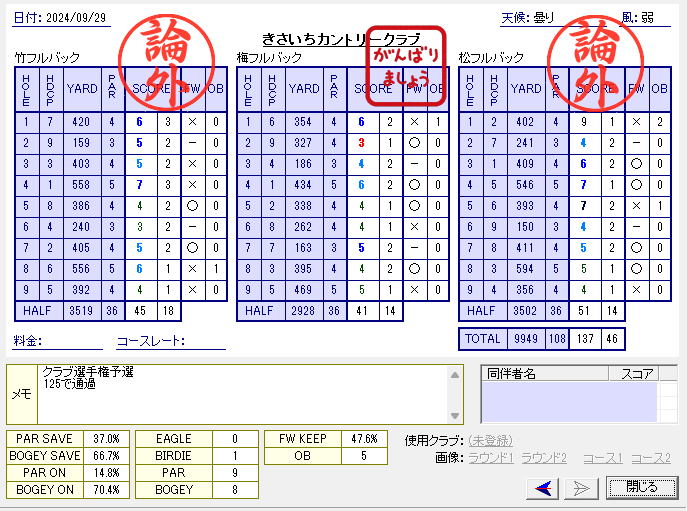Click the BIRDIE stat label
Image resolution: width=687 pixels, height=511 pixels.
(174, 456)
